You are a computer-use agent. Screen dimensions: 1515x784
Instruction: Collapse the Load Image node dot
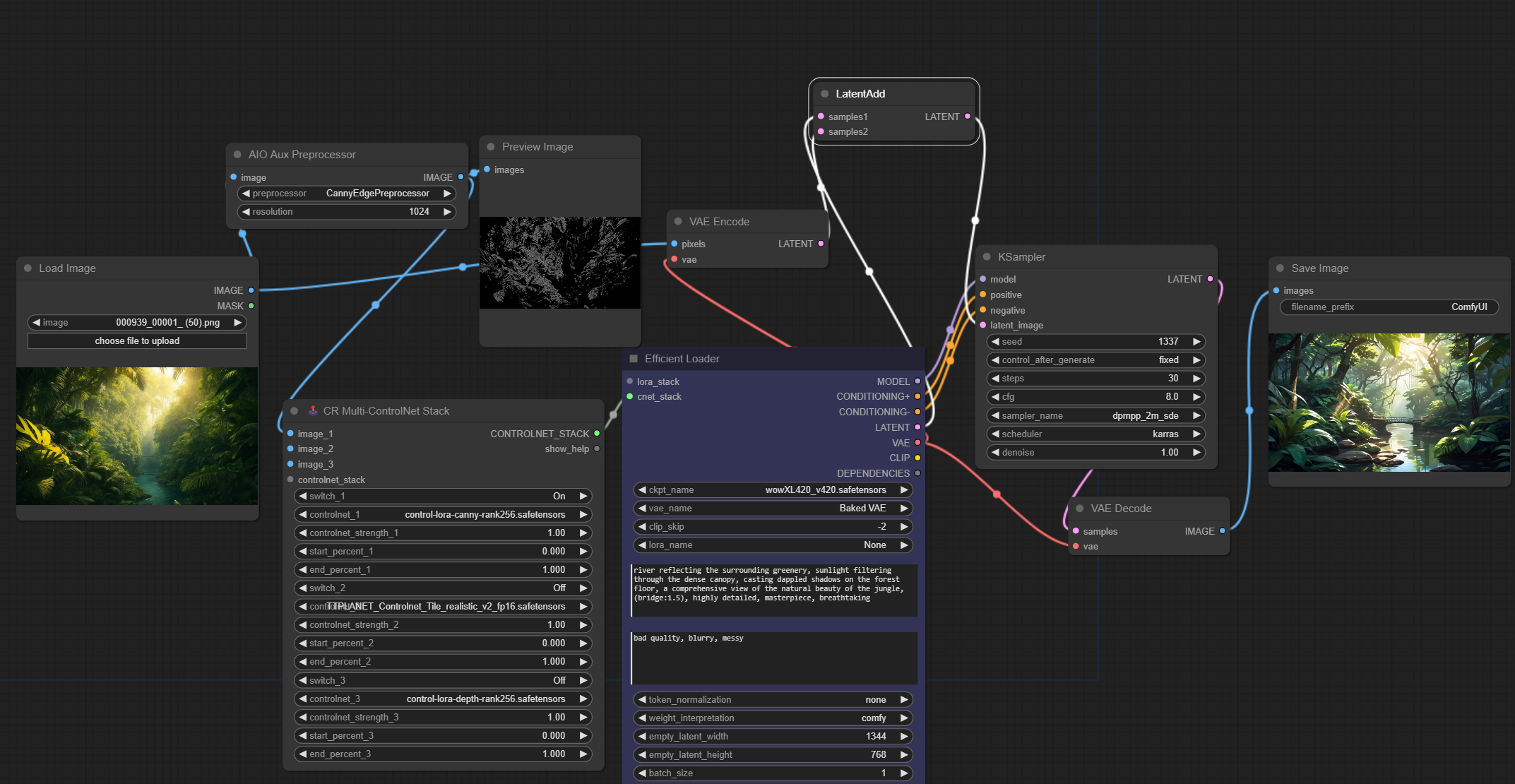(x=28, y=268)
